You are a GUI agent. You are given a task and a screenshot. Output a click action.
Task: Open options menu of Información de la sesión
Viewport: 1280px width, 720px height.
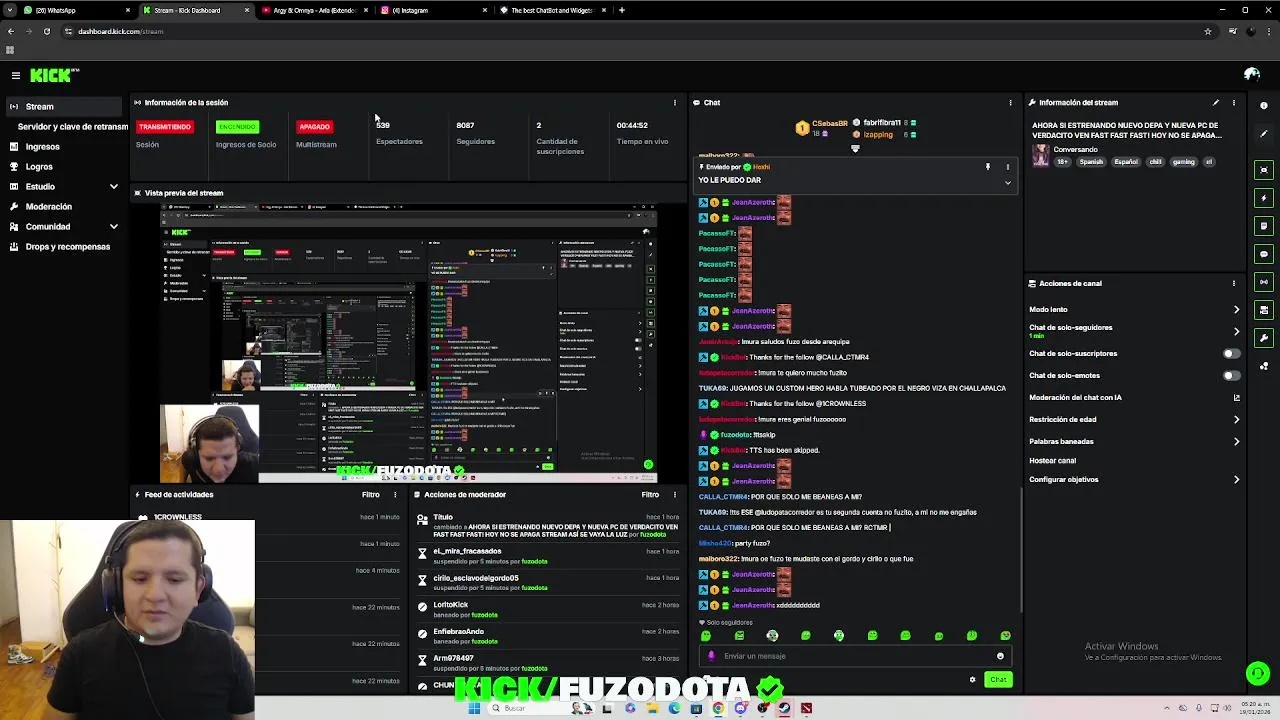click(675, 102)
